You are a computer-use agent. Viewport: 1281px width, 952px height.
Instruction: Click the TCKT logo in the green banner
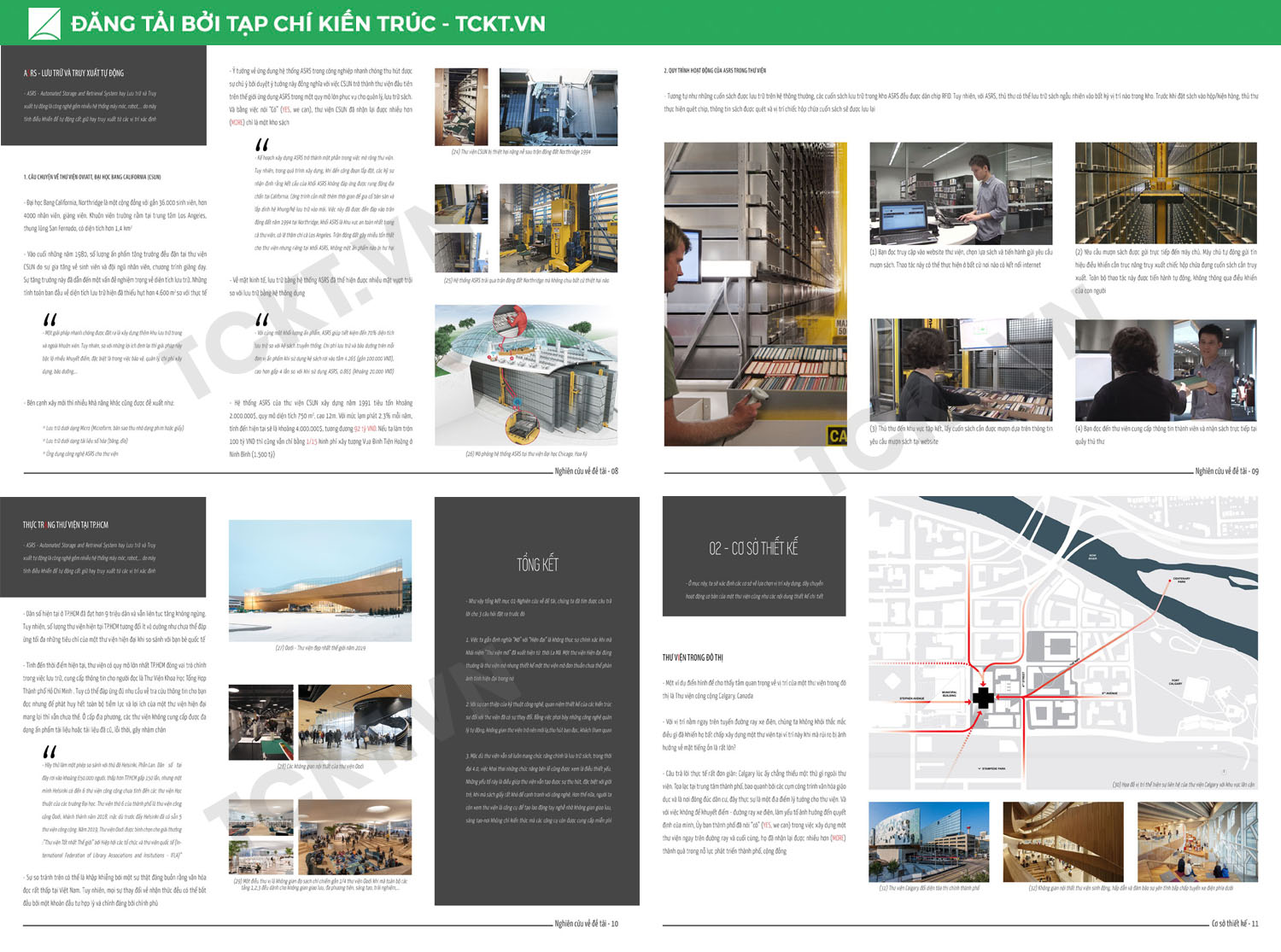(44, 23)
